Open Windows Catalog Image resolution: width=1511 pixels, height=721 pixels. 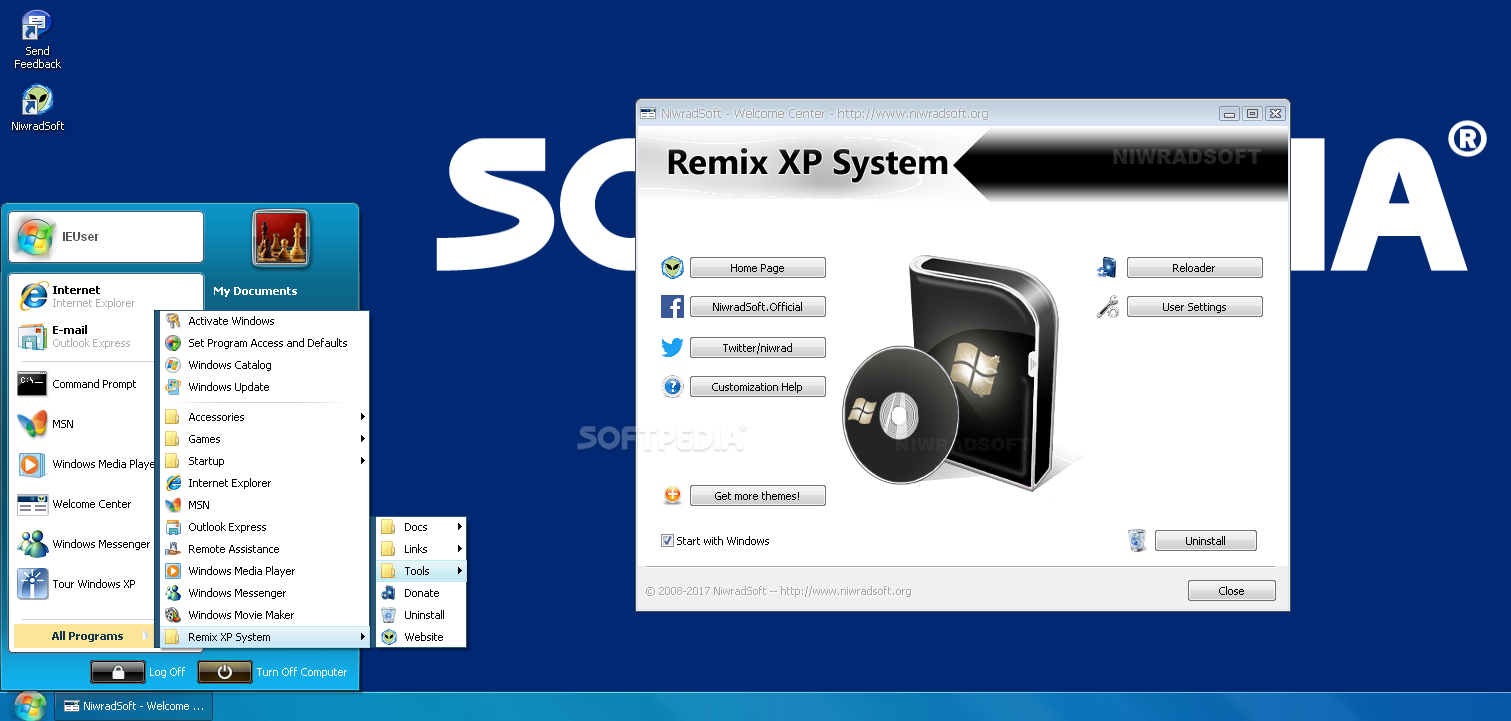265,365
